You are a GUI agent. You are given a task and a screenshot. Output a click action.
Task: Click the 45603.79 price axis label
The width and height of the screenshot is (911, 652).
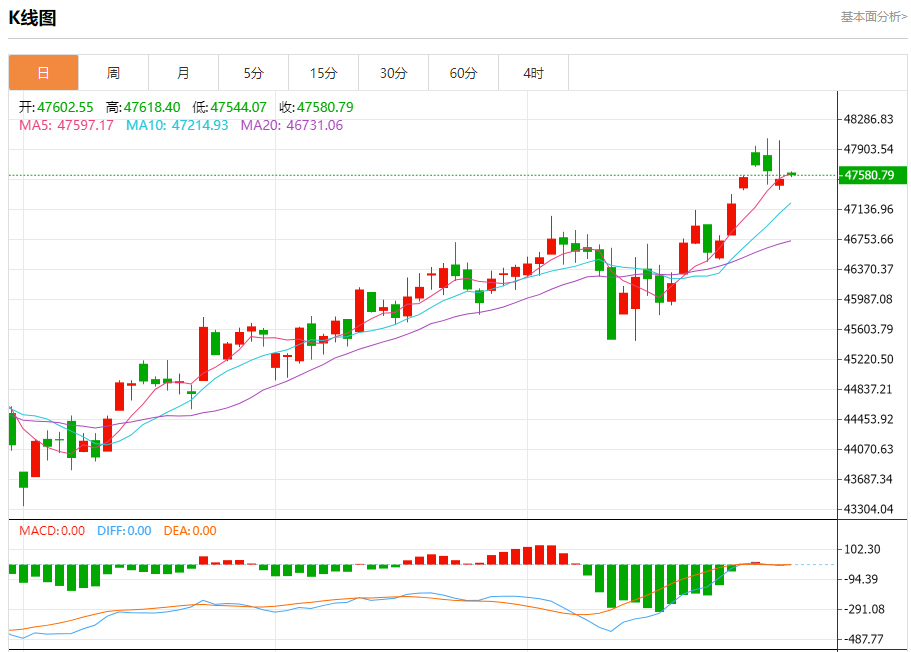click(x=869, y=329)
